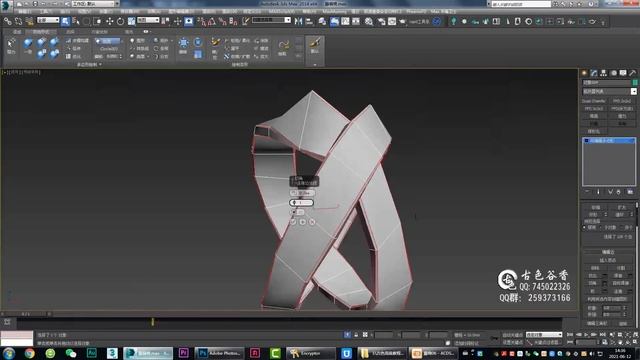Open Edit Named Selection Sets
This screenshot has height=360, width=640.
[x=246, y=21]
